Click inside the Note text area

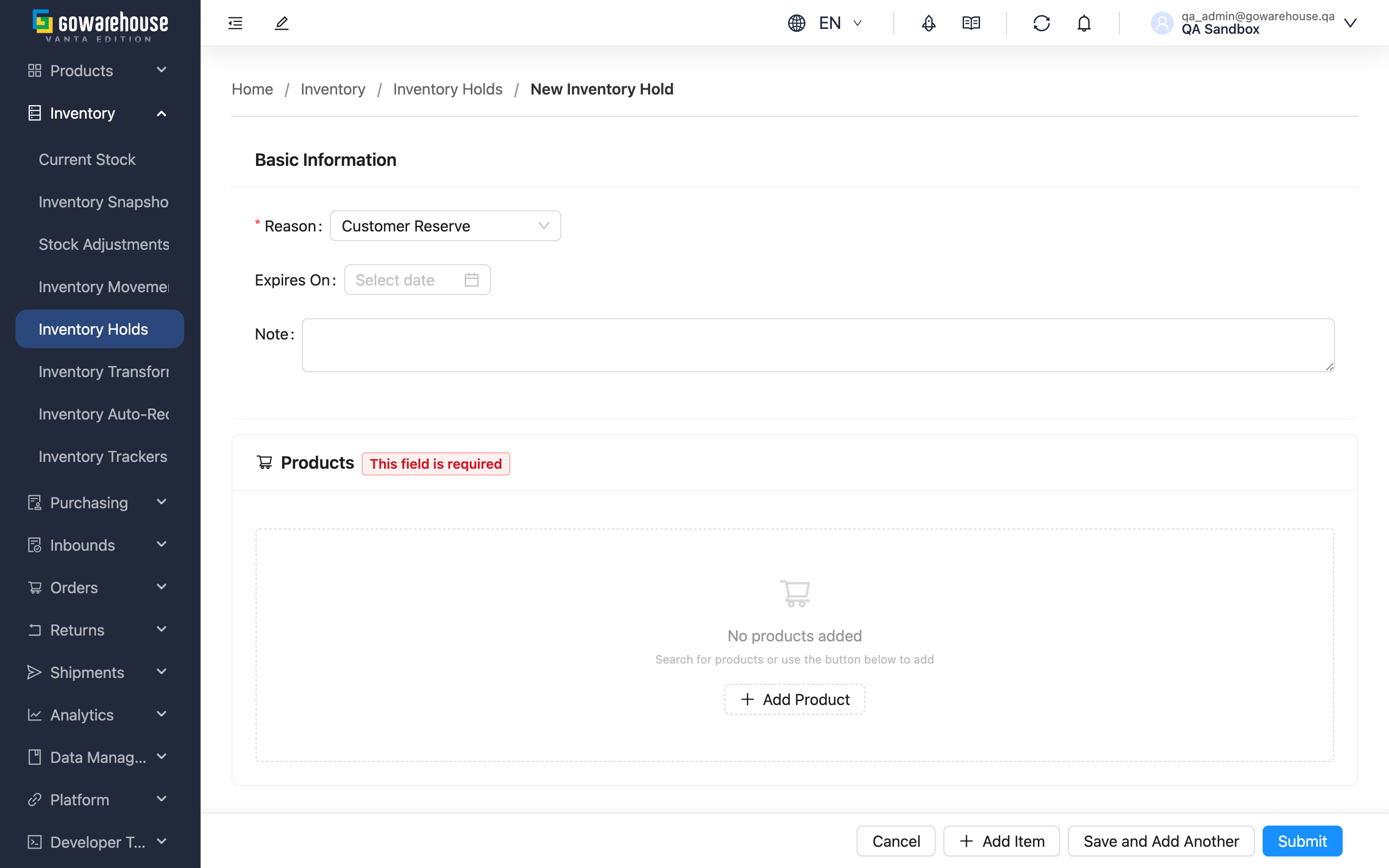tap(818, 345)
